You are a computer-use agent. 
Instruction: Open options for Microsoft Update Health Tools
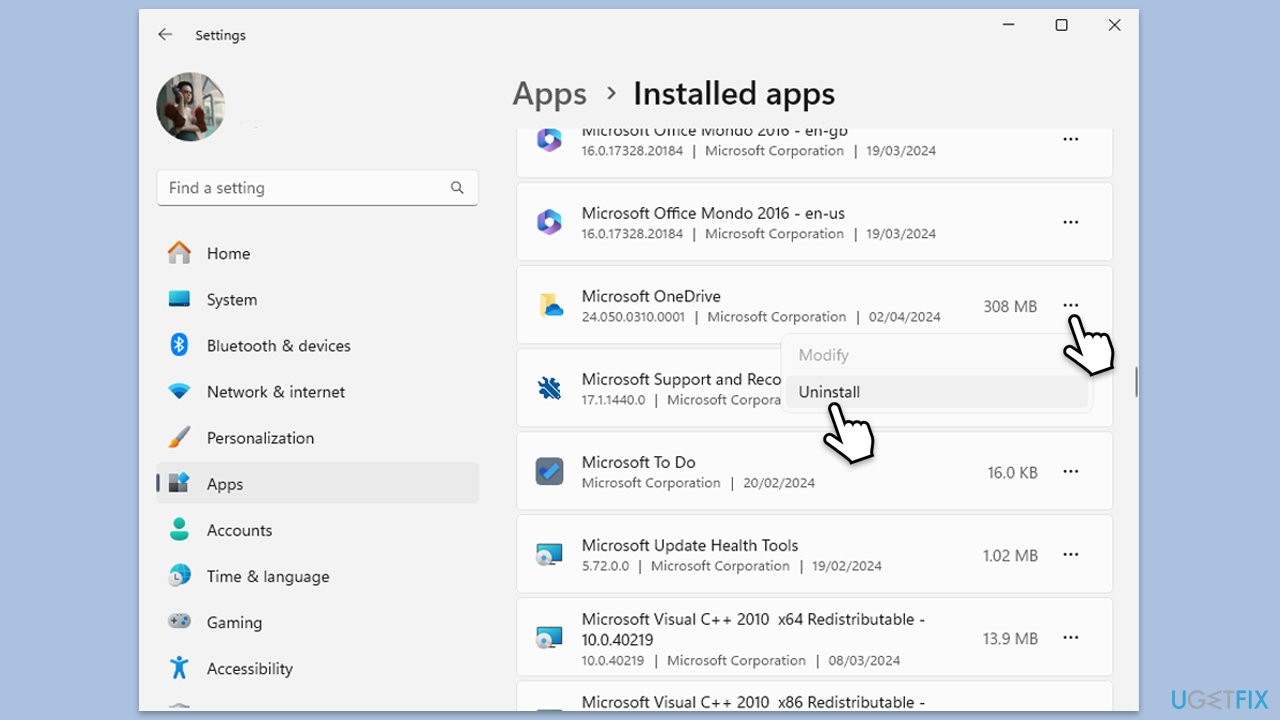(x=1070, y=554)
